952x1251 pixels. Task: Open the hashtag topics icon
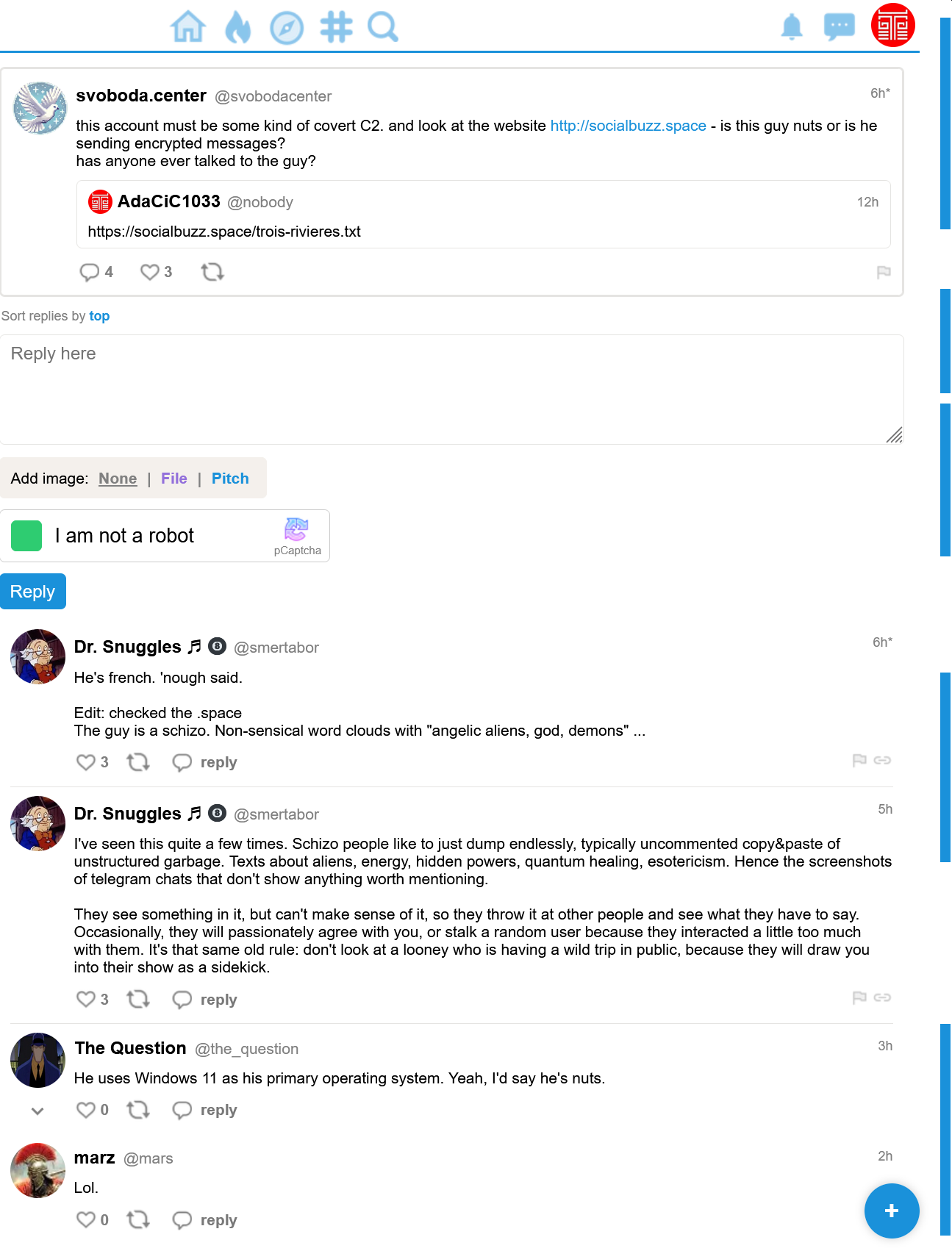pos(336,27)
